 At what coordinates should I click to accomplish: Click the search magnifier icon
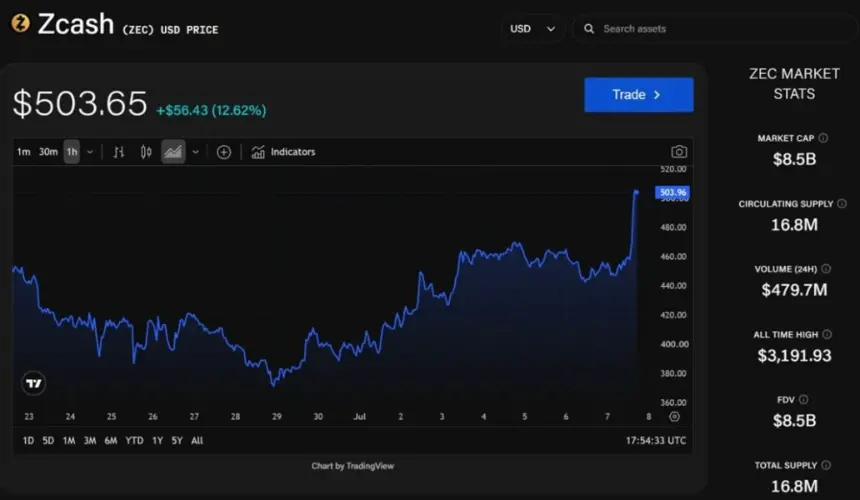point(589,29)
